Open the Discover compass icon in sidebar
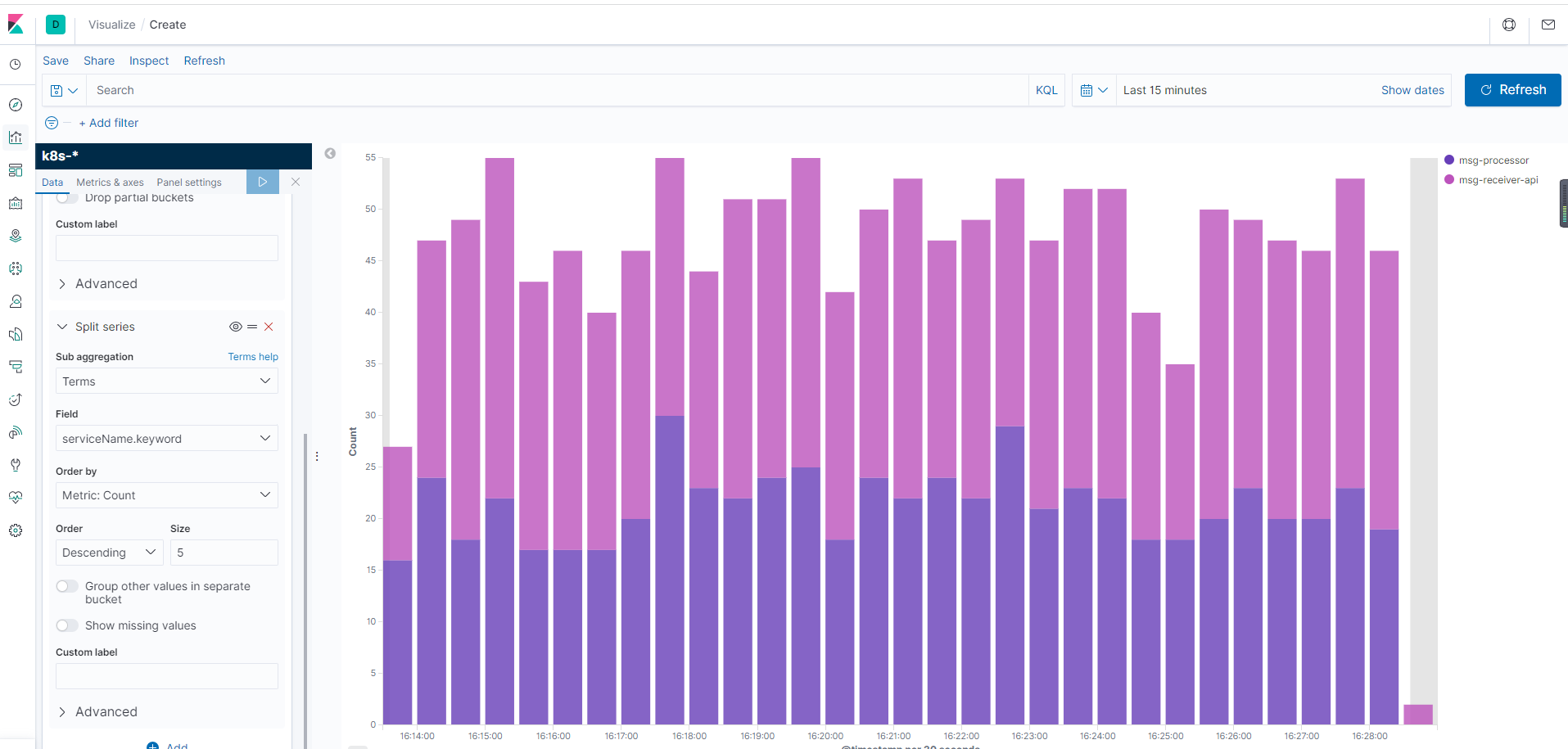Screen dimensions: 1568x749 (16, 105)
